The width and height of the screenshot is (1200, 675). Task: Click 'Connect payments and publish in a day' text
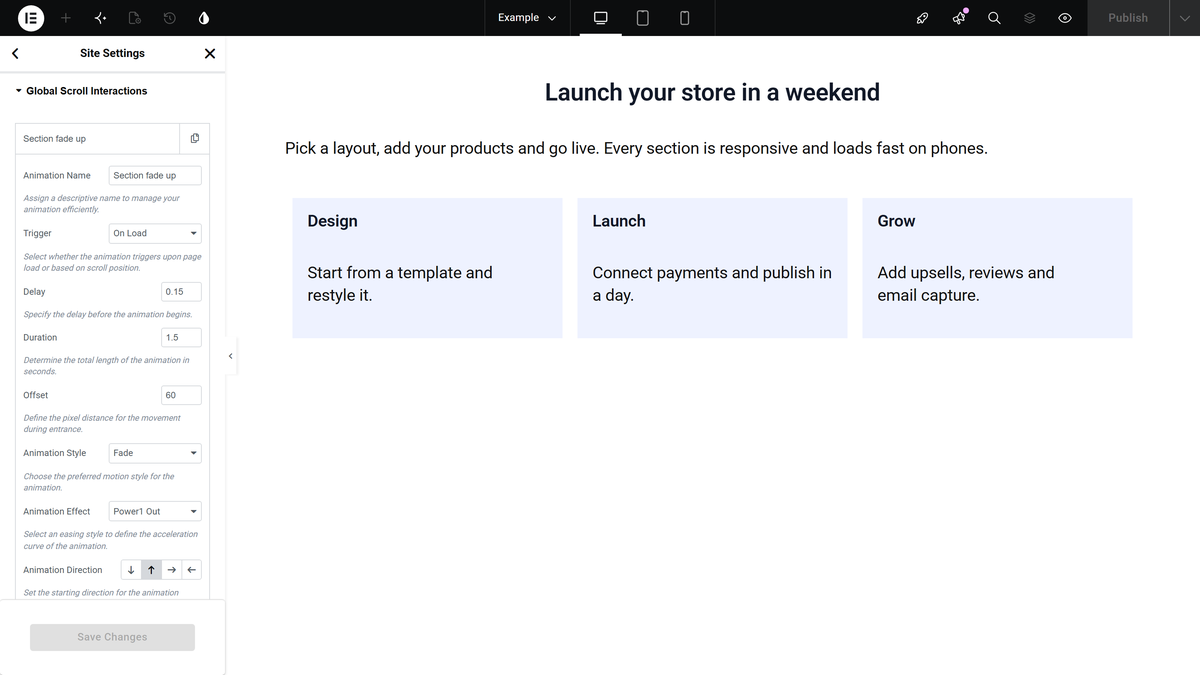pos(712,284)
